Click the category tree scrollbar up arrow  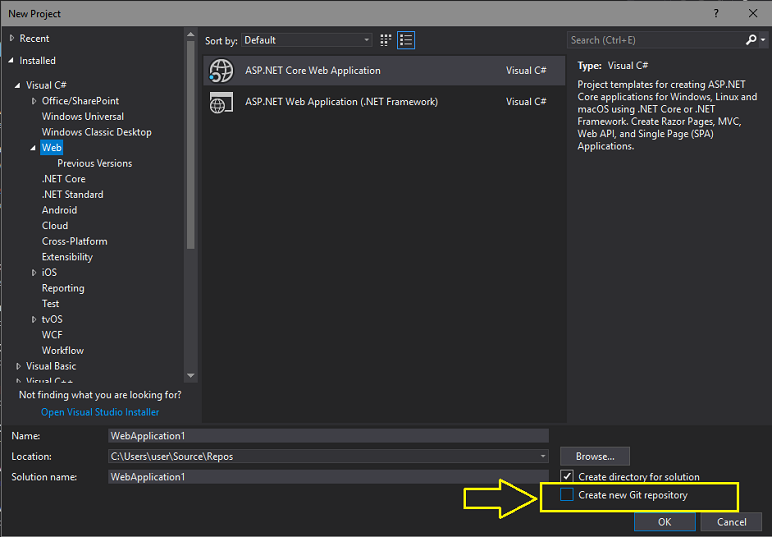coord(191,34)
